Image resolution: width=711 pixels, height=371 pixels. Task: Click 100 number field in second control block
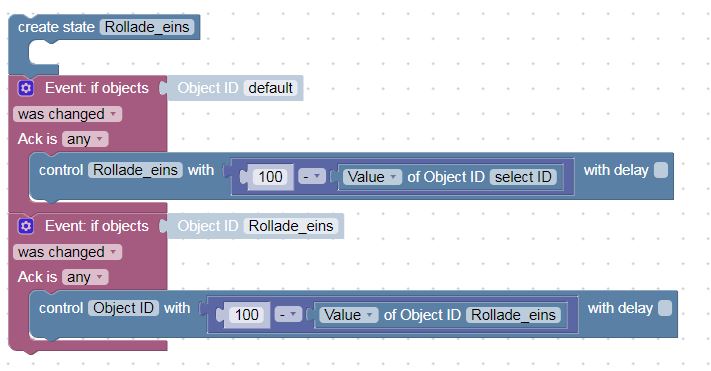[x=247, y=315]
